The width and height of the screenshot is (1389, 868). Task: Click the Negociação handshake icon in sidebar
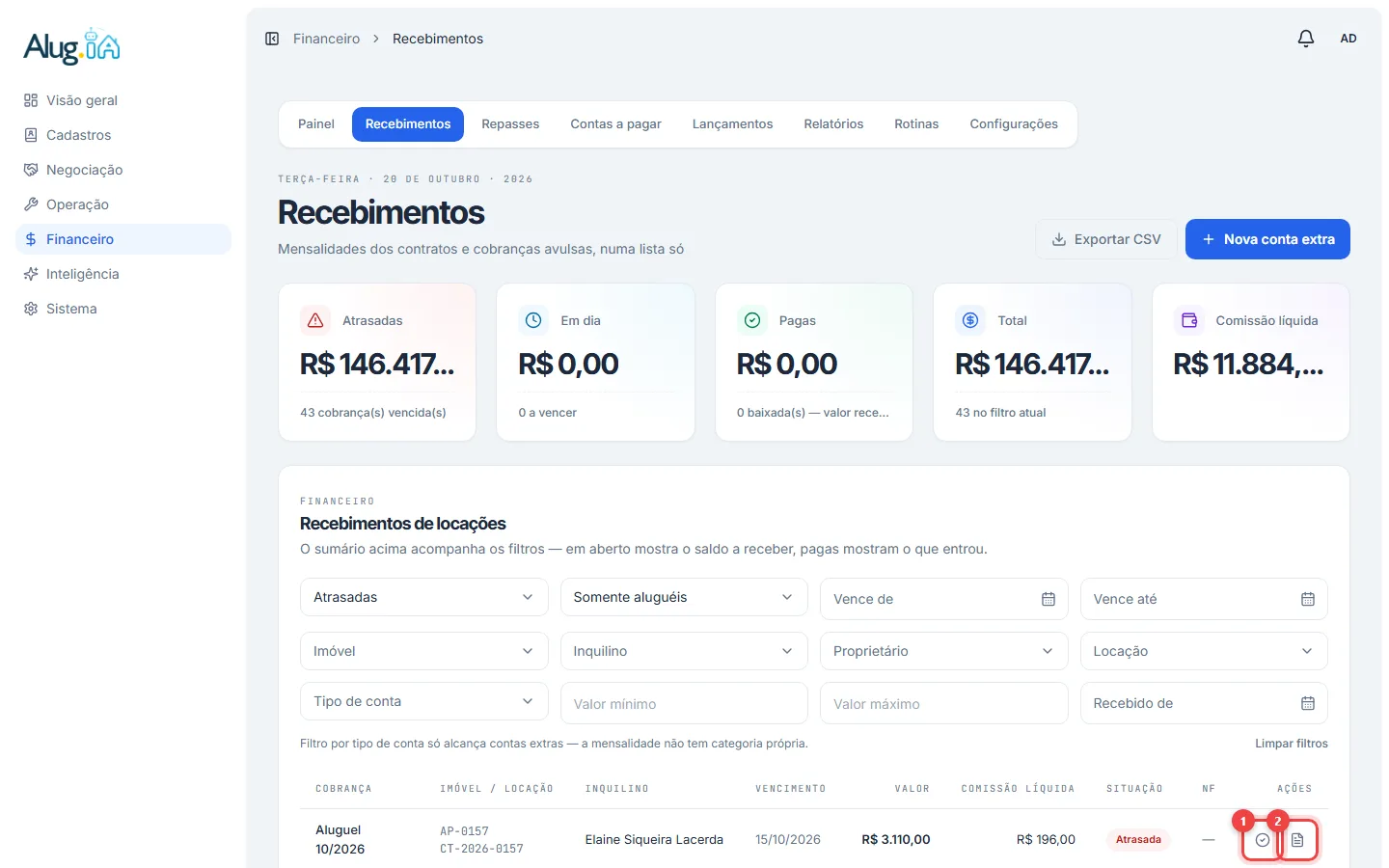[31, 170]
